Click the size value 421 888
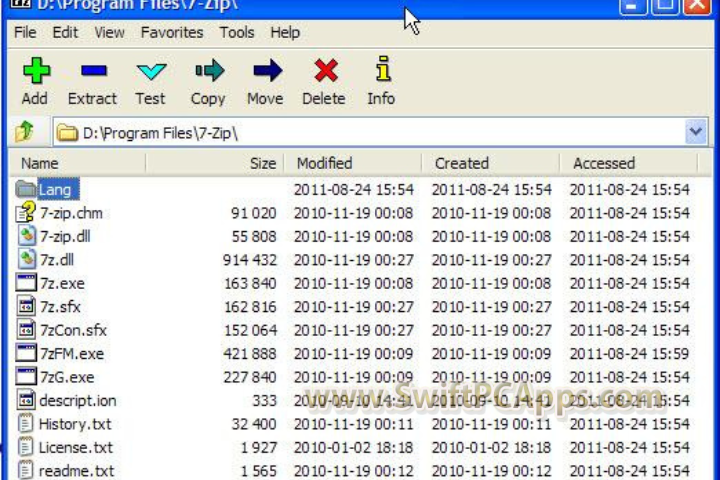The image size is (720, 480). (x=250, y=354)
